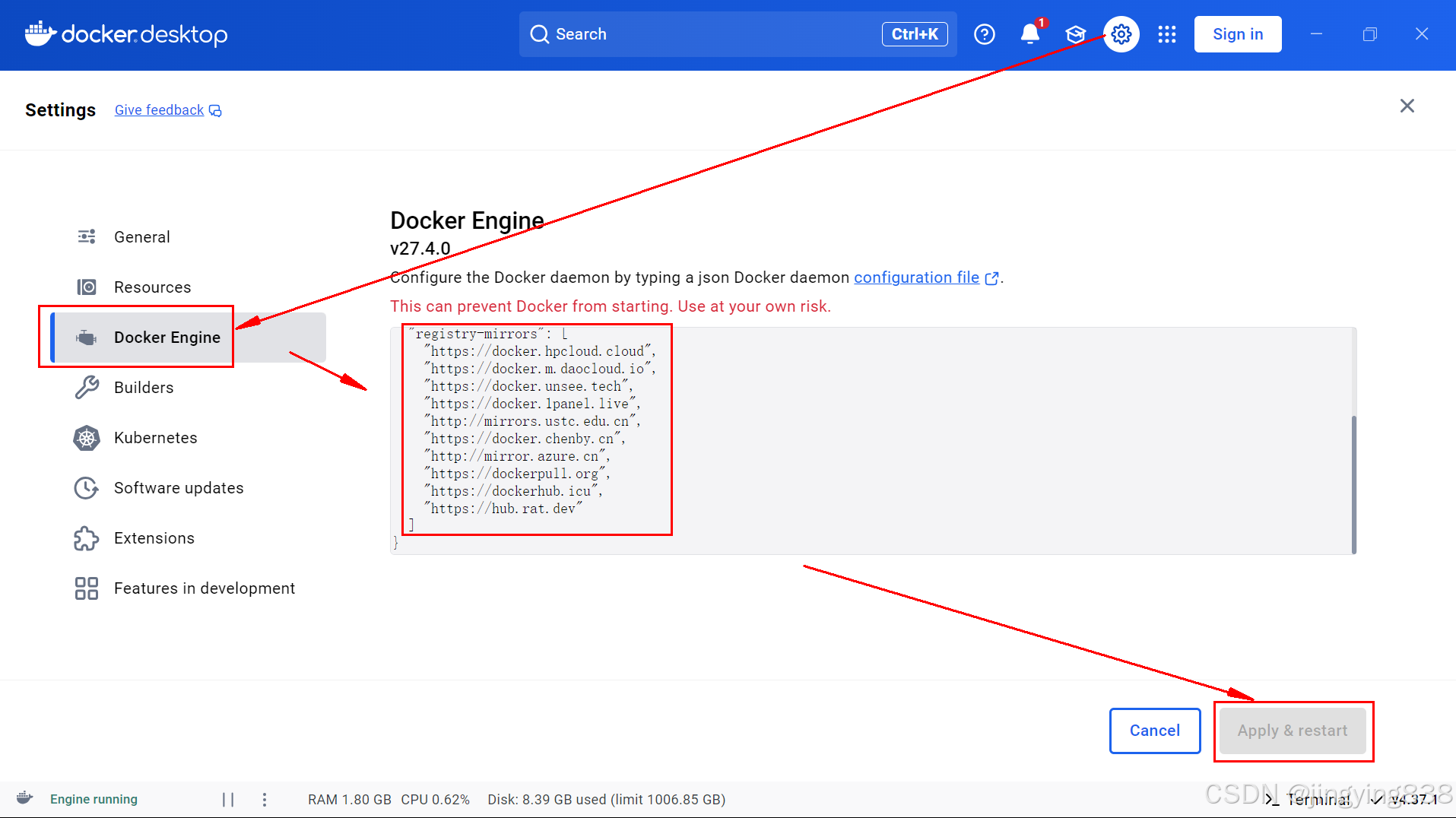View notifications via the bell icon
1456x818 pixels.
[x=1030, y=34]
